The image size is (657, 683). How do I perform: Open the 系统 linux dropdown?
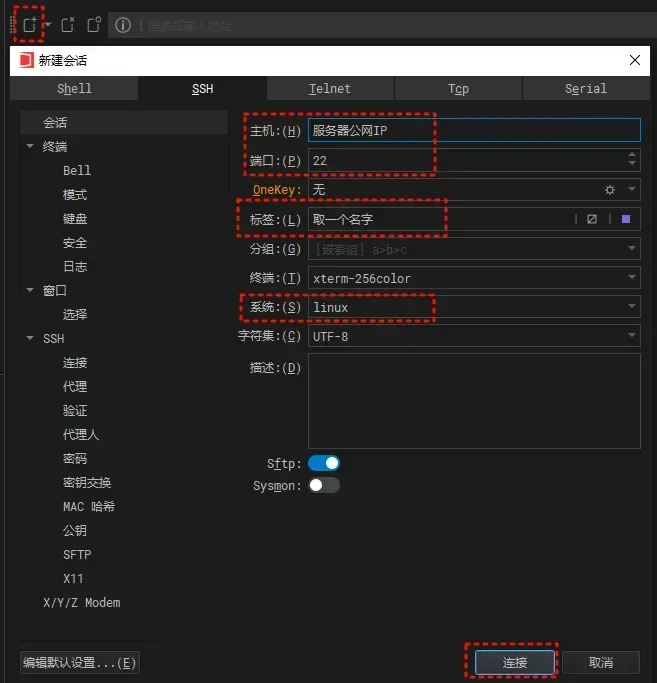pyautogui.click(x=632, y=307)
